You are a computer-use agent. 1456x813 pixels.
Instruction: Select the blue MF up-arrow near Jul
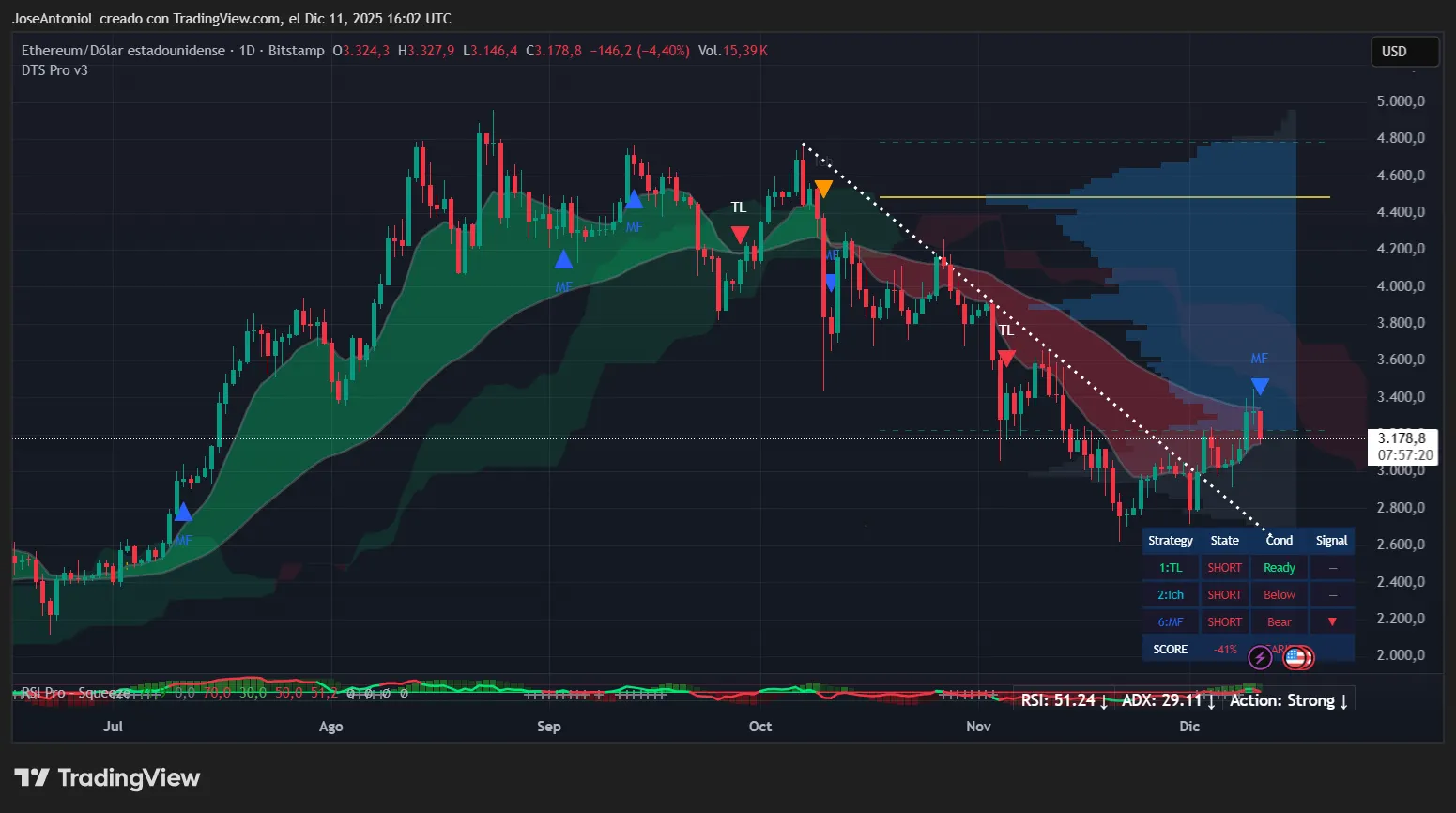183,513
